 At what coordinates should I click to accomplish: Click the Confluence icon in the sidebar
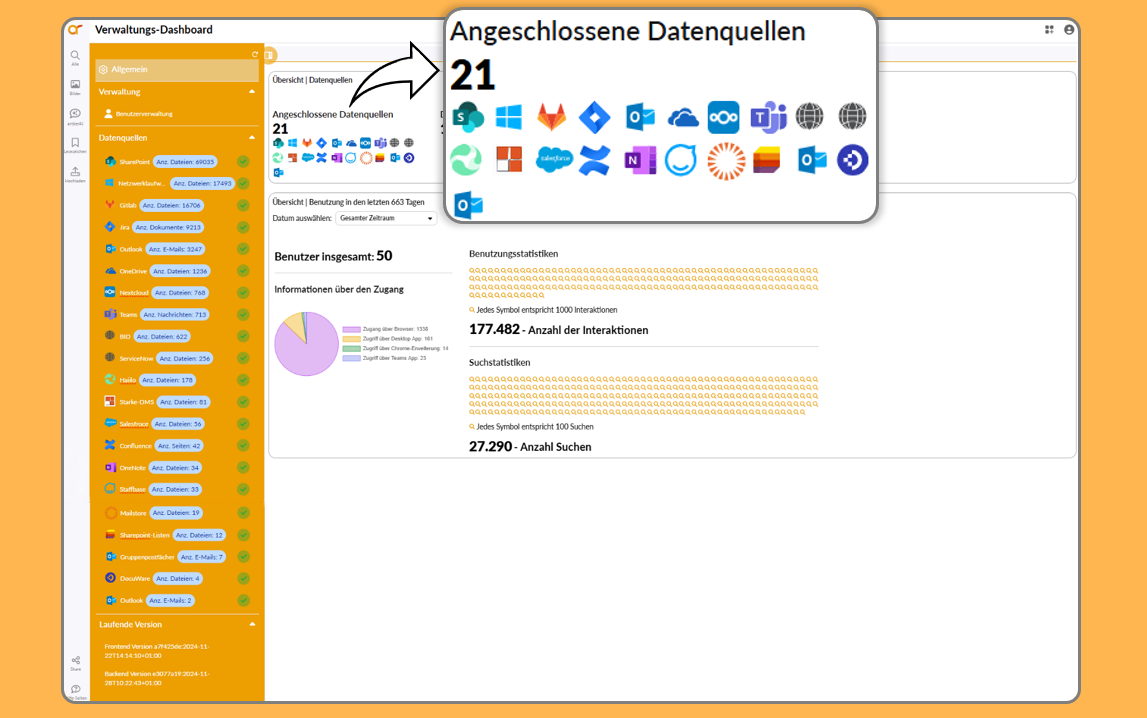tap(110, 445)
